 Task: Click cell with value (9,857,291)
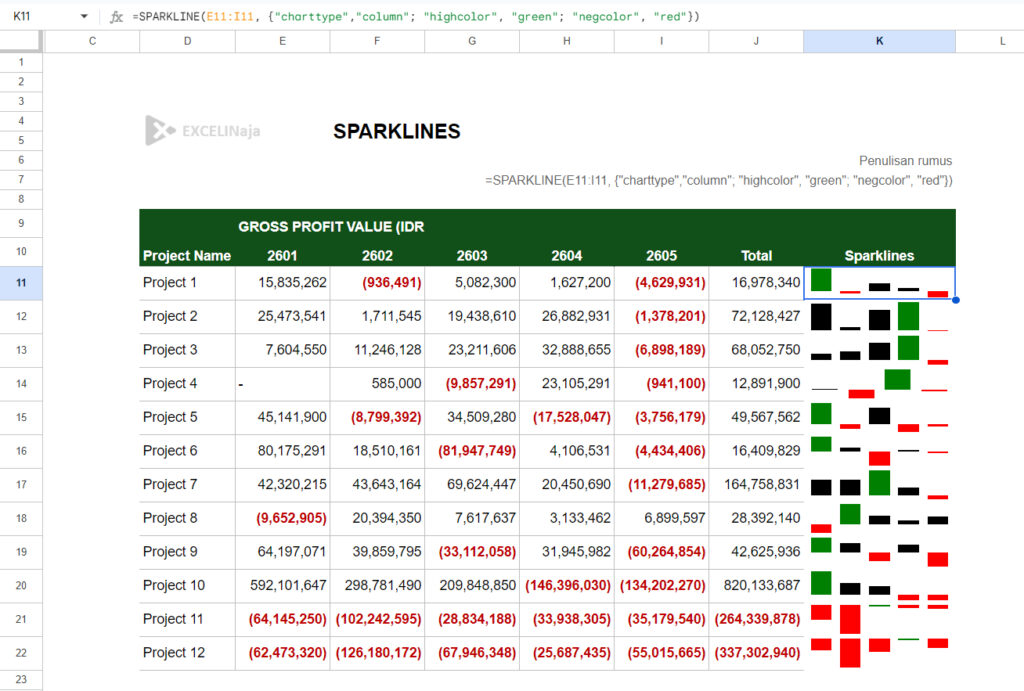472,383
